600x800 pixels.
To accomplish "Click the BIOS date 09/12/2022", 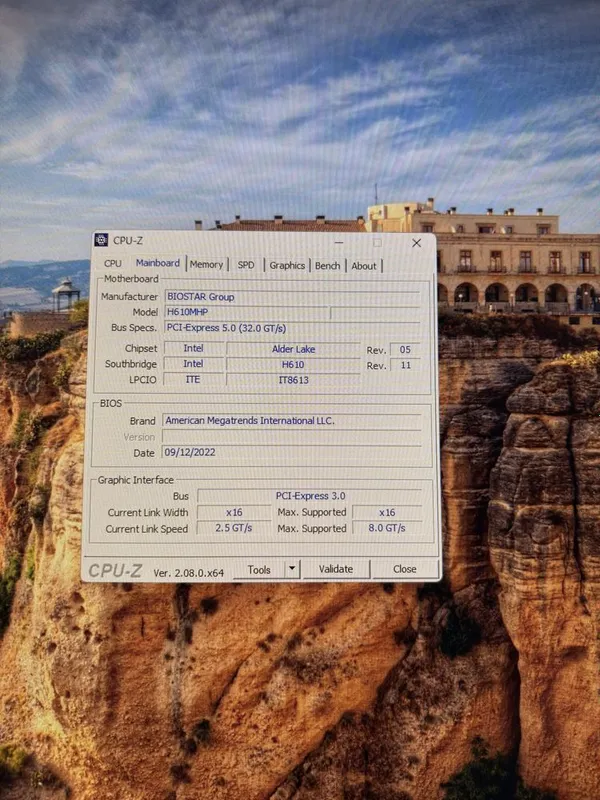I will (x=291, y=452).
